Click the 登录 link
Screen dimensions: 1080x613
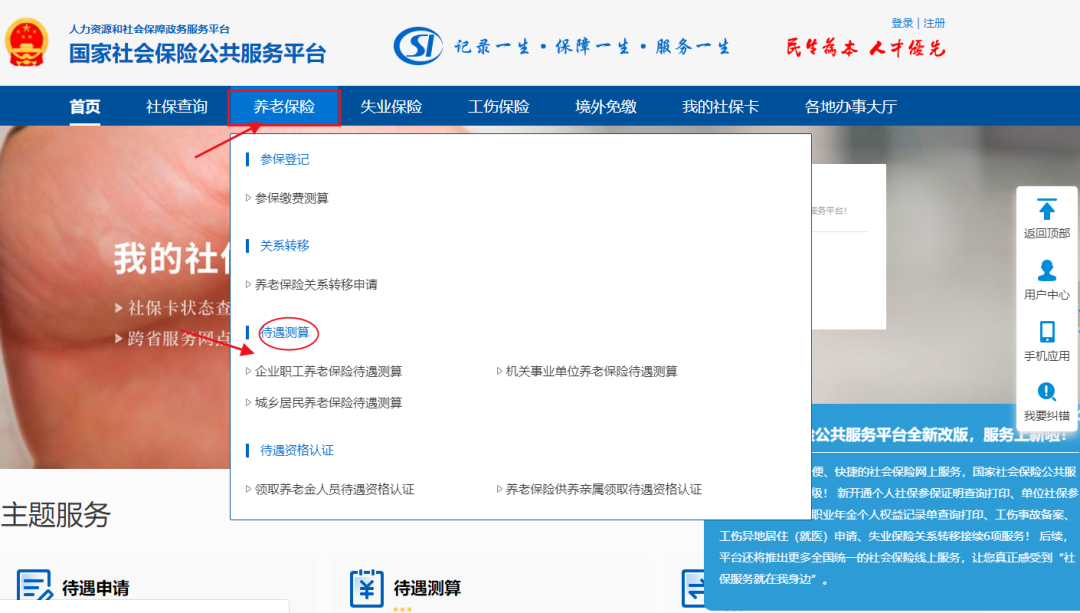[902, 22]
